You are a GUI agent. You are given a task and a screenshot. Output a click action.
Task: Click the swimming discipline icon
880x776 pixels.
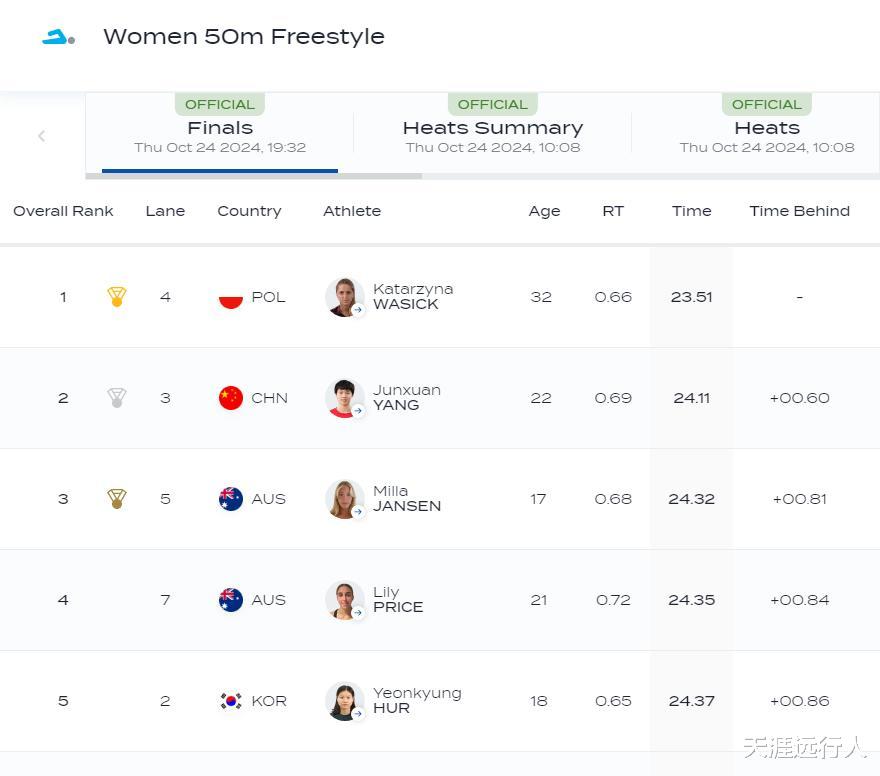coord(58,37)
